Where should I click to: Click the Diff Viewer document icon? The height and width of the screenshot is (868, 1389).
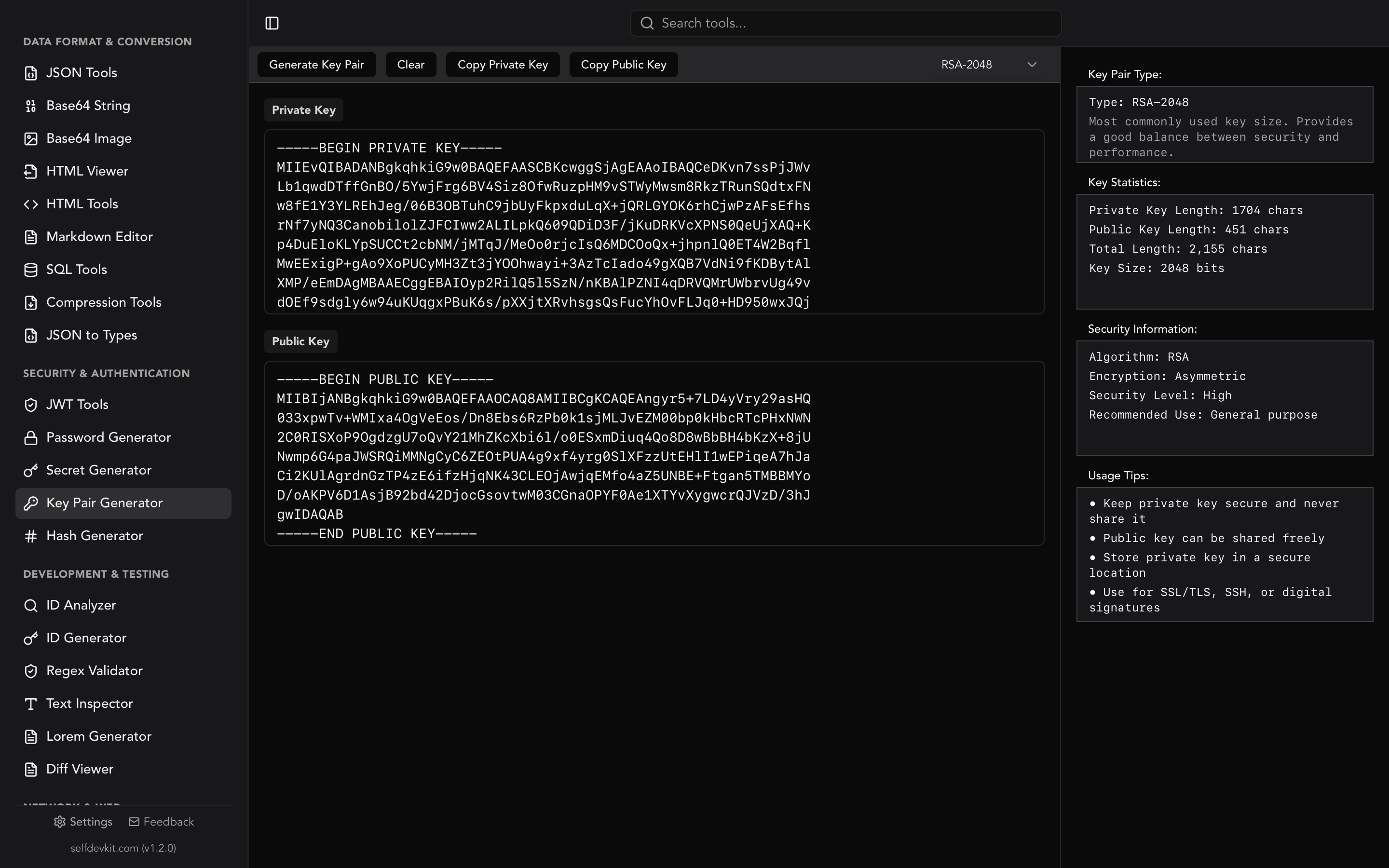coord(31,769)
